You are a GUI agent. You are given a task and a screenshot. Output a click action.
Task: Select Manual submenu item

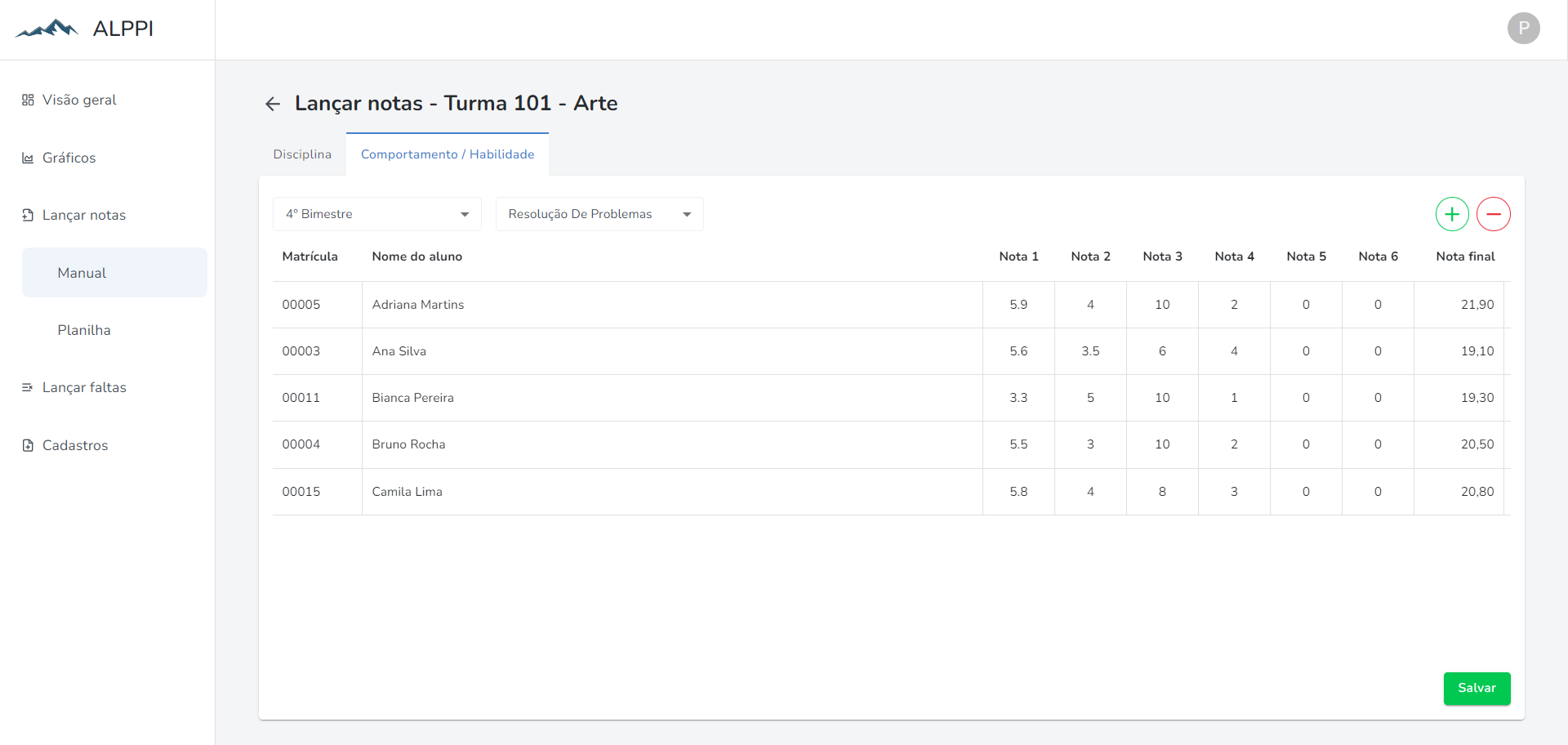(114, 273)
